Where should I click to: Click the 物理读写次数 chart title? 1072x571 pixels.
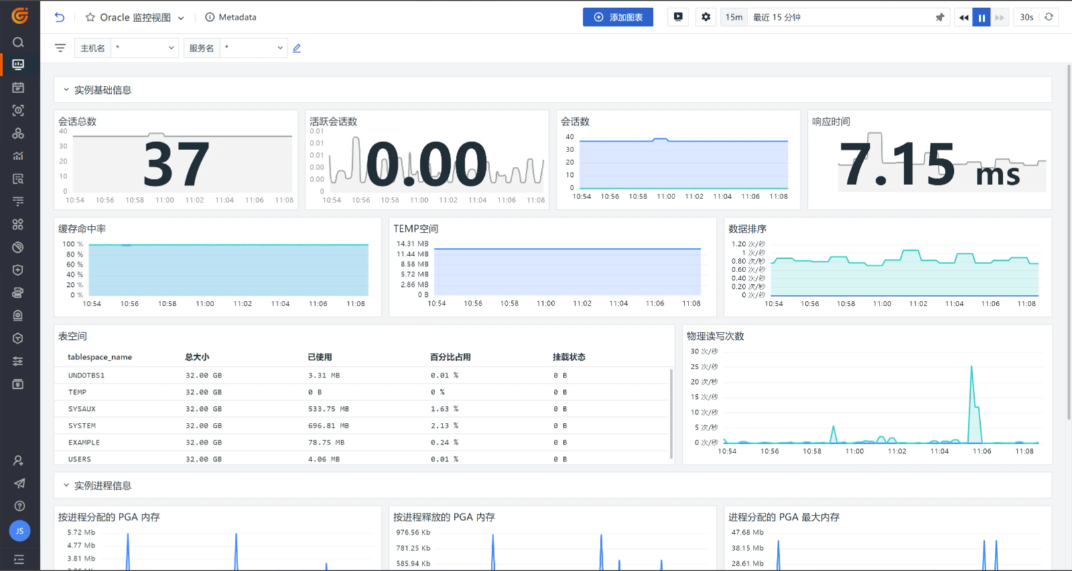tap(715, 336)
